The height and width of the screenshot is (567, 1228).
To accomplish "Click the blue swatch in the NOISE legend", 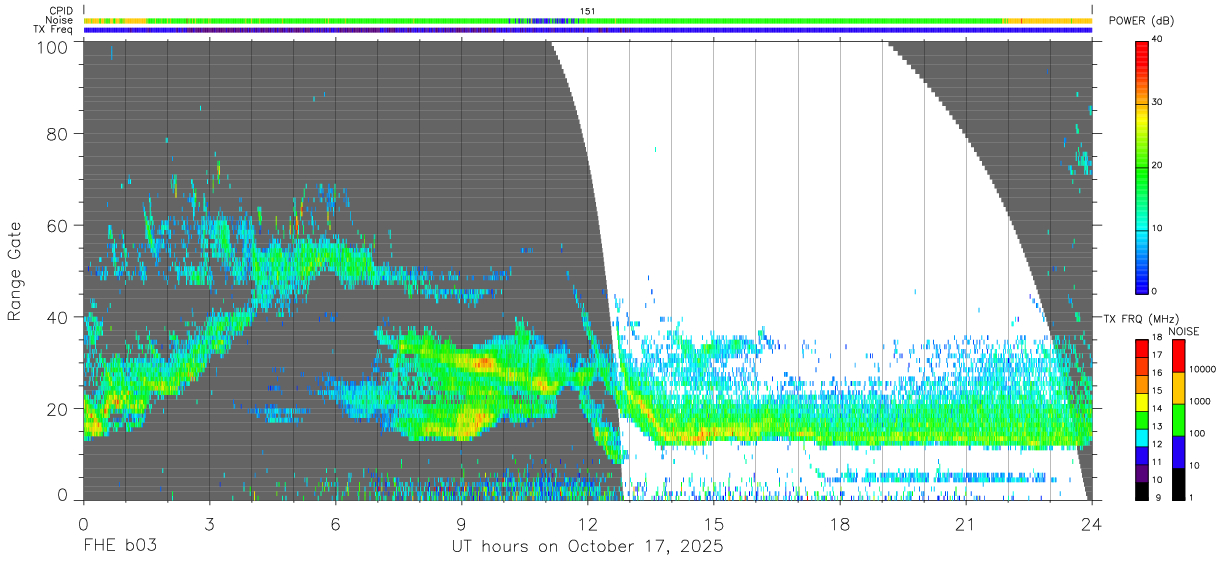I will 1179,452.
